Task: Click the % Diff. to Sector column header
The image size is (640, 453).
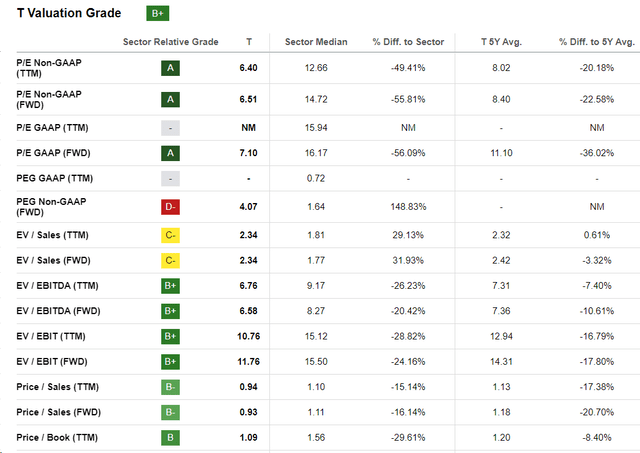Action: tap(404, 41)
